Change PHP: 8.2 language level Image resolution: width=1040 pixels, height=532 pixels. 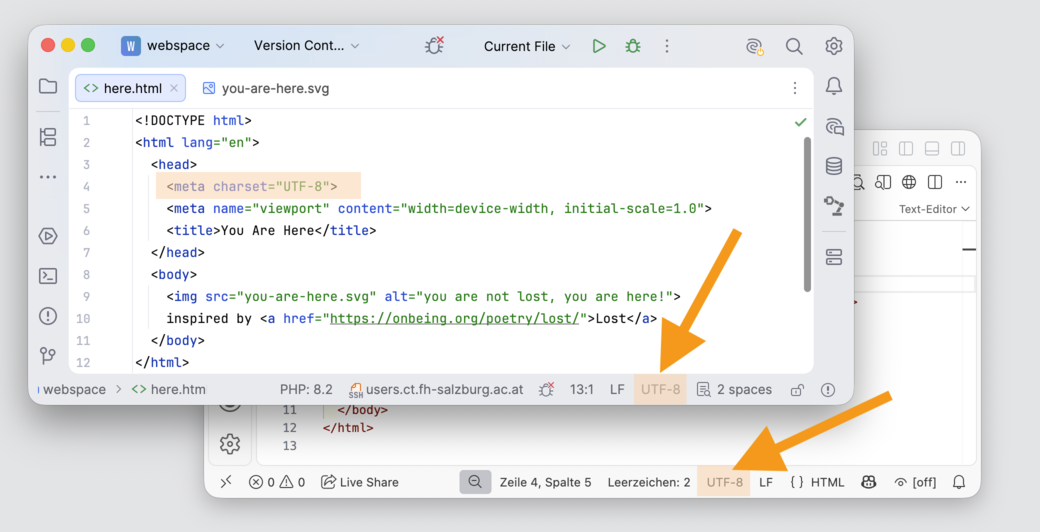306,389
